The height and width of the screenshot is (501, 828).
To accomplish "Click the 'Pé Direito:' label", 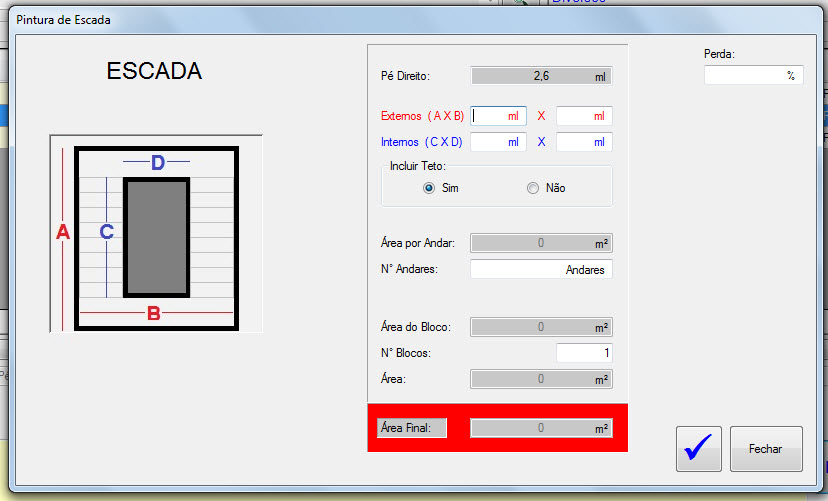I will click(x=405, y=76).
